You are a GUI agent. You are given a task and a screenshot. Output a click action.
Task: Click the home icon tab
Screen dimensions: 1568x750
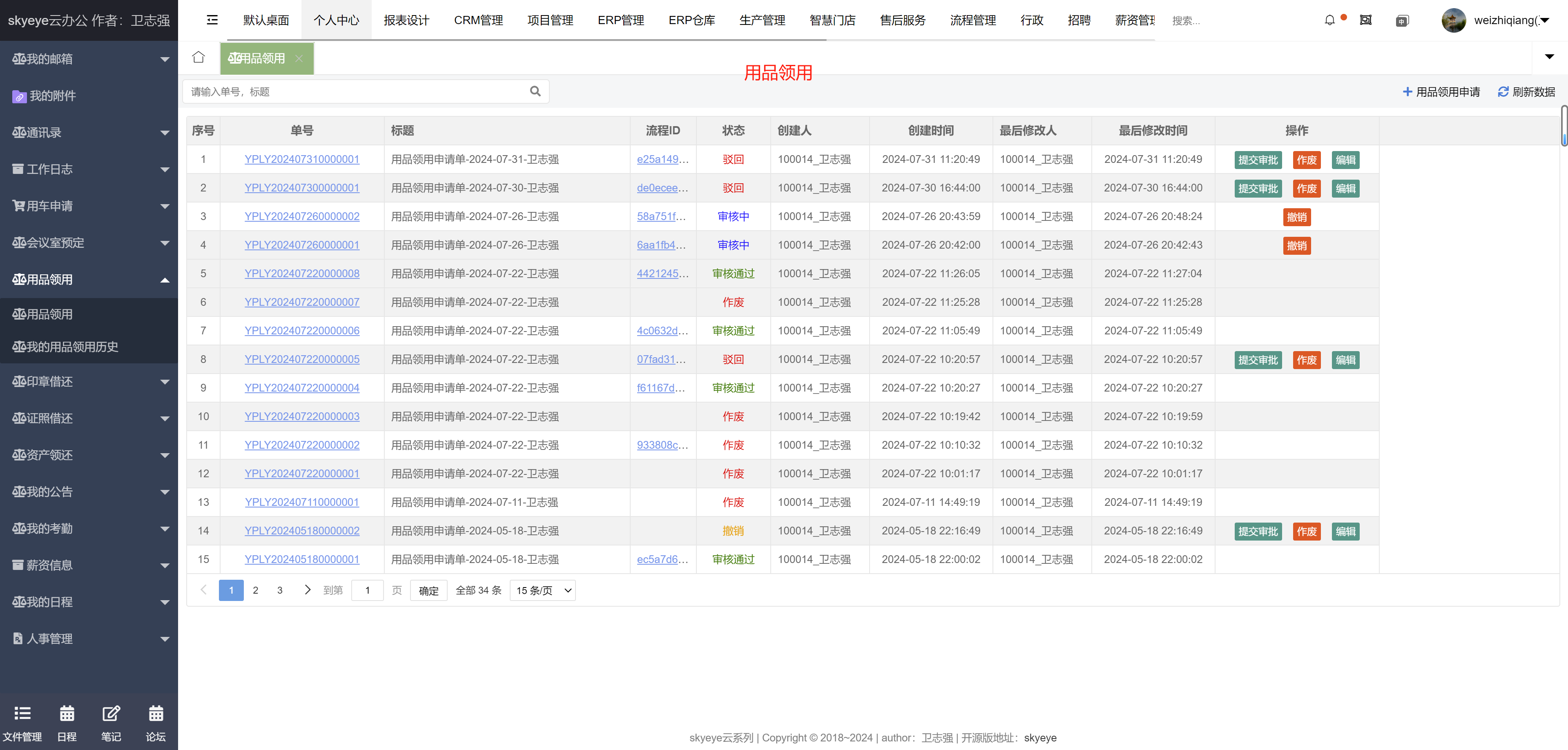pos(199,58)
